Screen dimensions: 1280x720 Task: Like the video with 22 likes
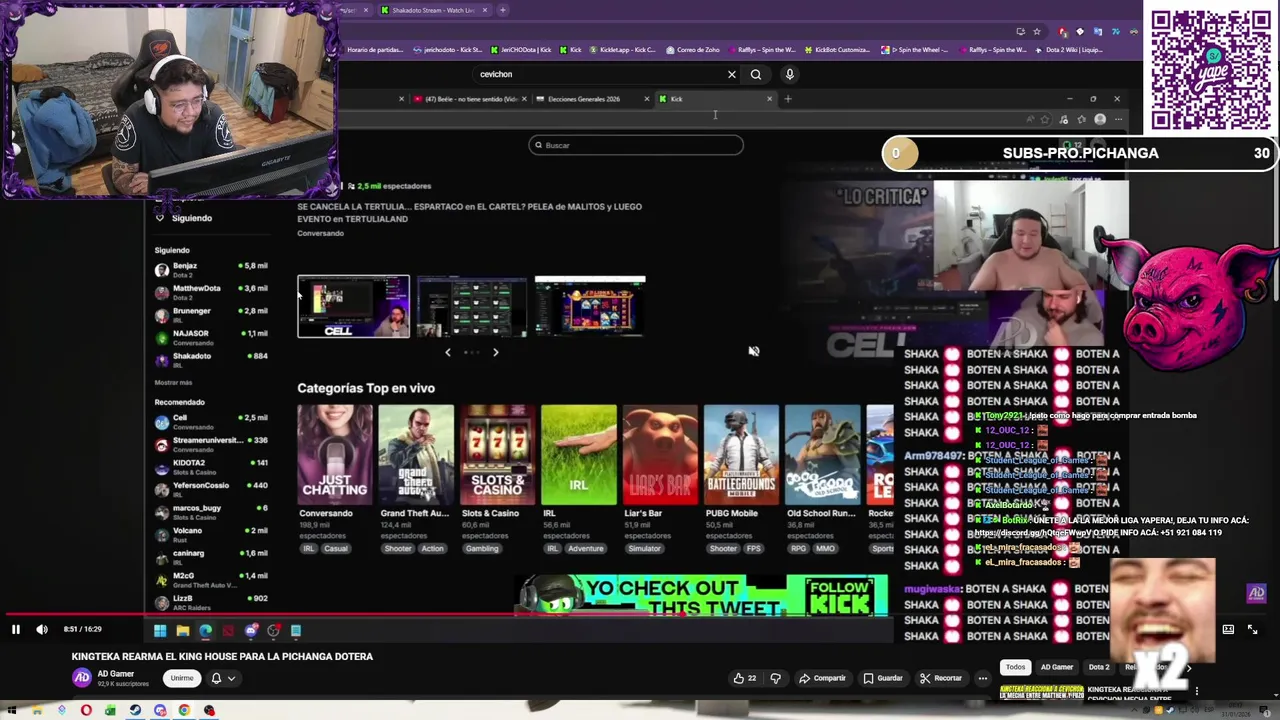click(x=745, y=678)
